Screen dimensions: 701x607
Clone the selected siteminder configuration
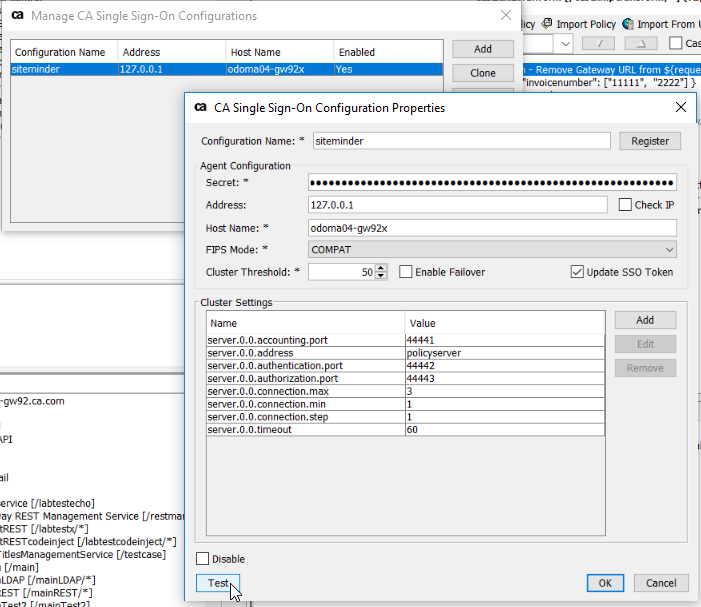(x=483, y=73)
